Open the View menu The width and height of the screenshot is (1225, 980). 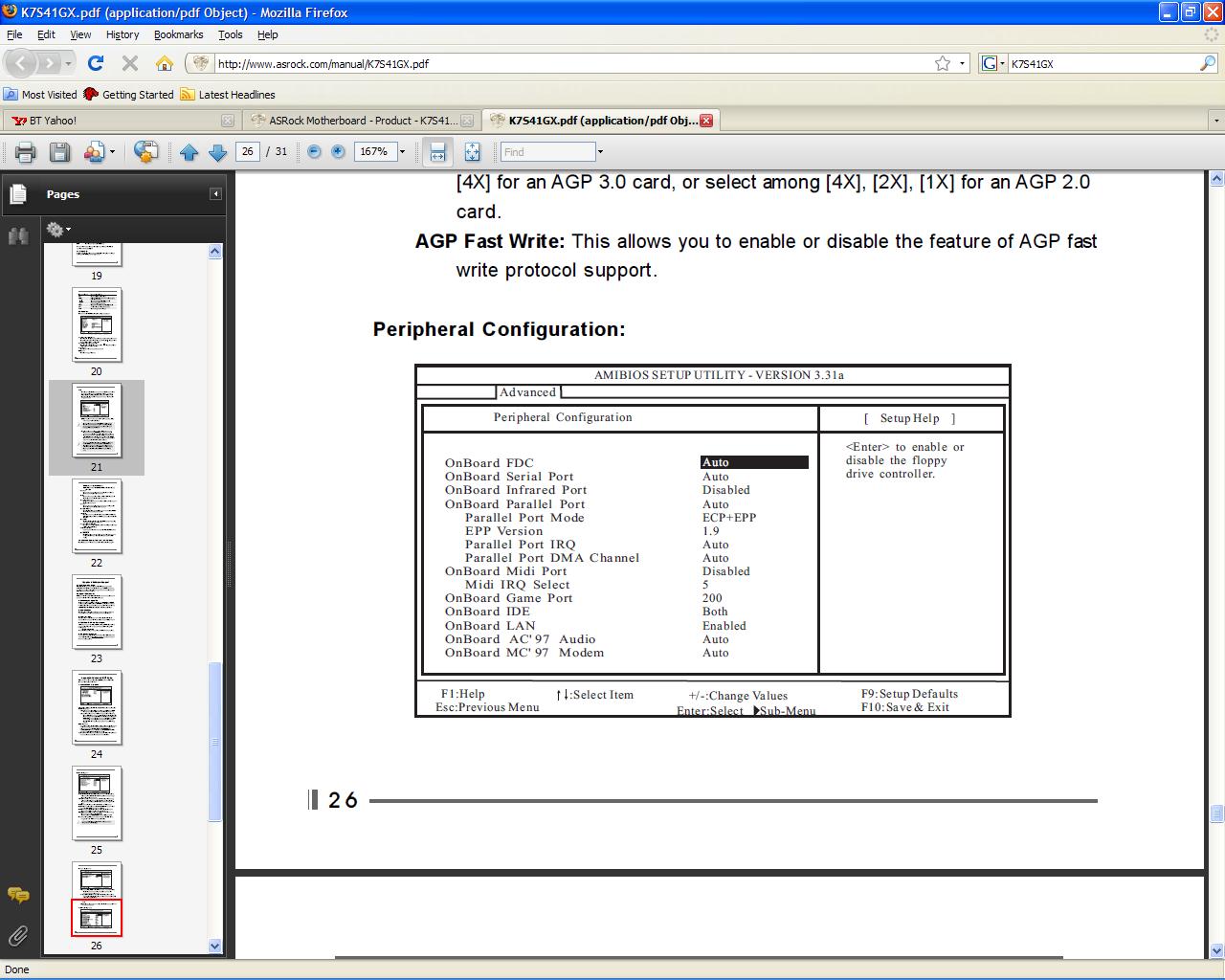(80, 34)
